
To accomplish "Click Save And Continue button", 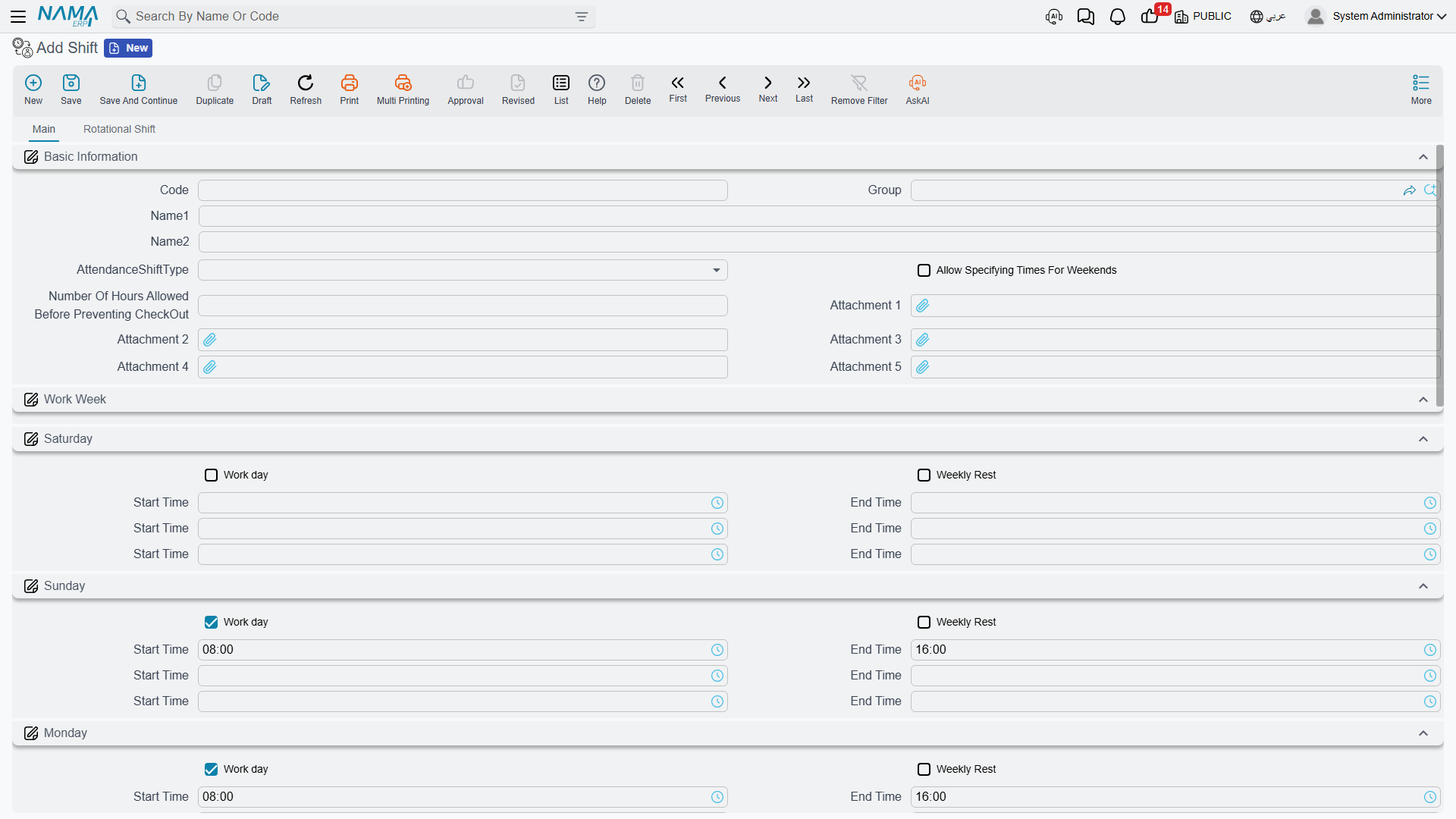I will (x=138, y=89).
